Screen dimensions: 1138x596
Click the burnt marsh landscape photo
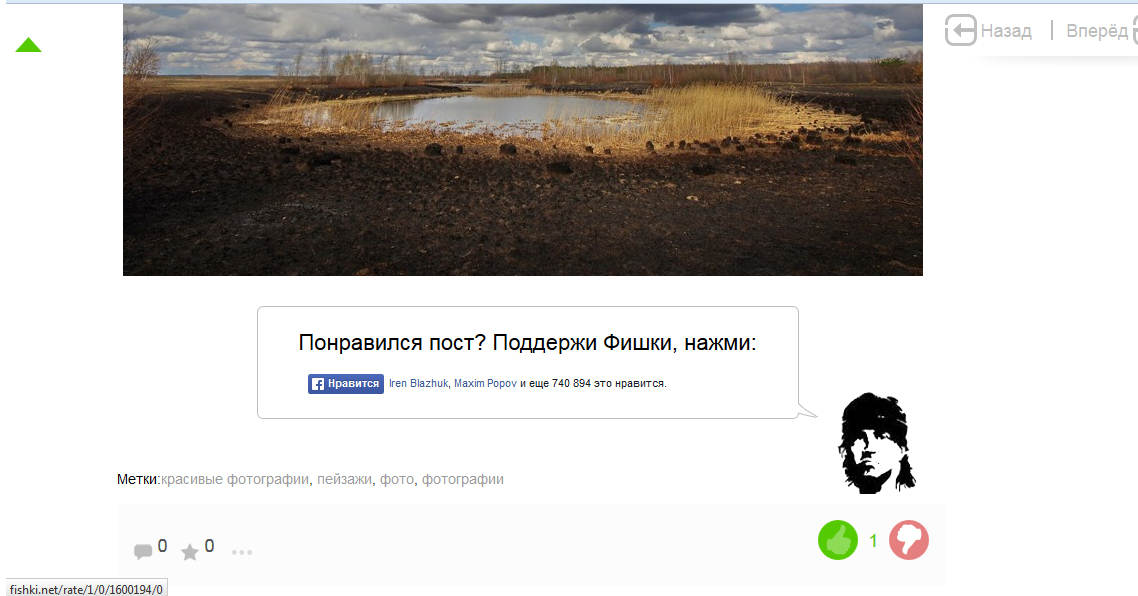click(x=523, y=140)
